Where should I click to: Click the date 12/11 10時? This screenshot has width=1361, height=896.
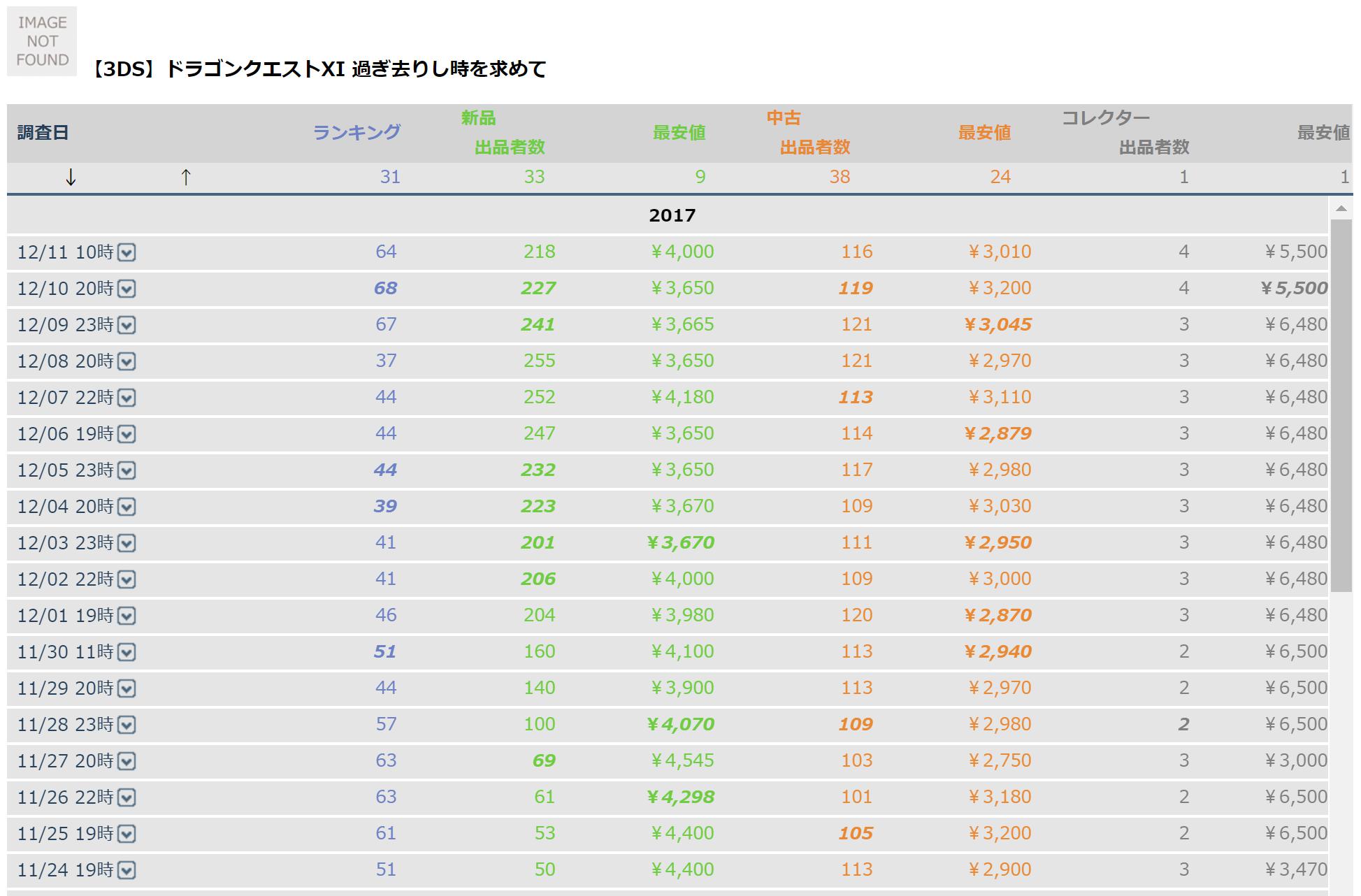pos(66,252)
